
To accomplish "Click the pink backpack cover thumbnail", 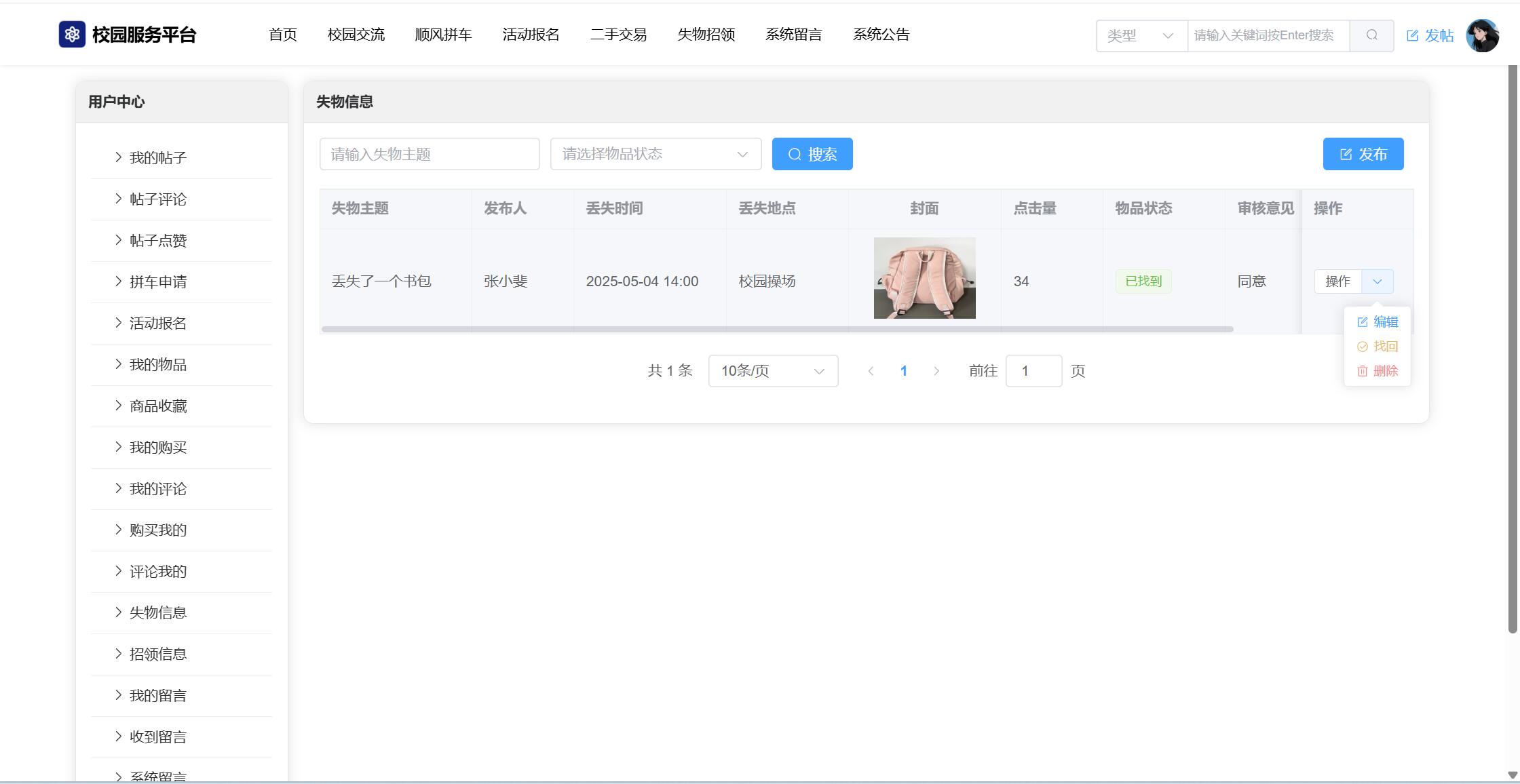I will coord(924,278).
